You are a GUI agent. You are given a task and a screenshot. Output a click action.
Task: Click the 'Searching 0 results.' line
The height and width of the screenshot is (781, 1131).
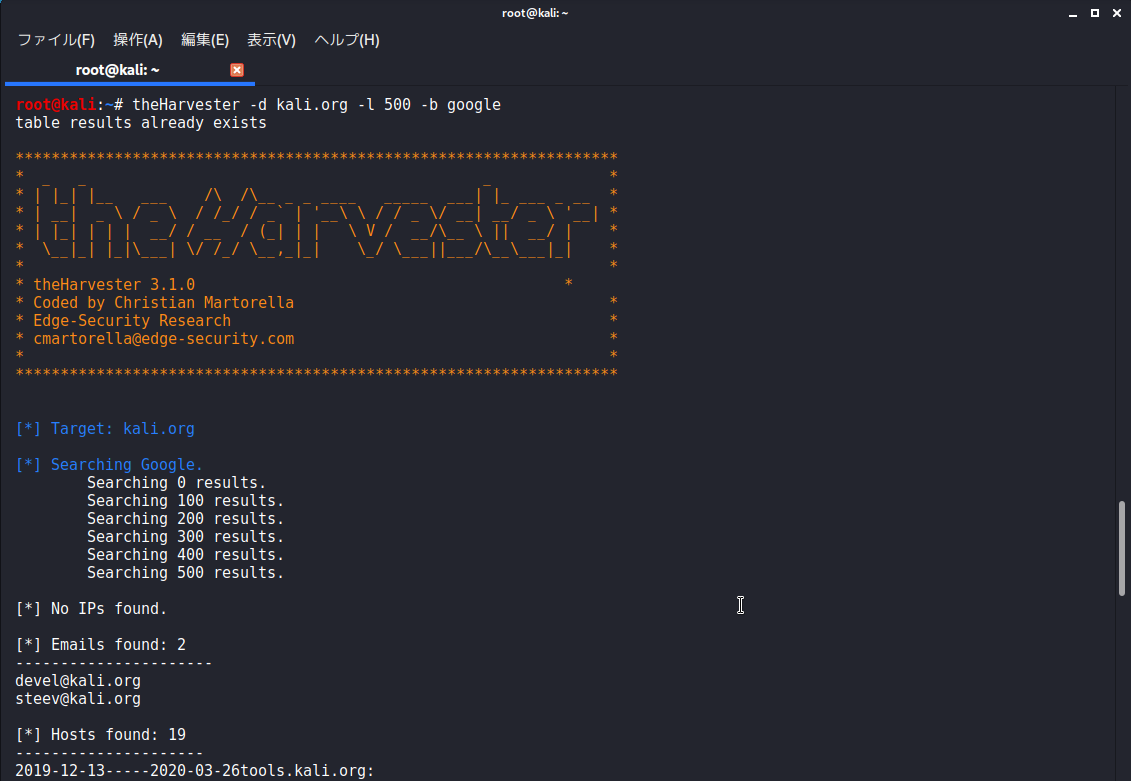(x=177, y=482)
